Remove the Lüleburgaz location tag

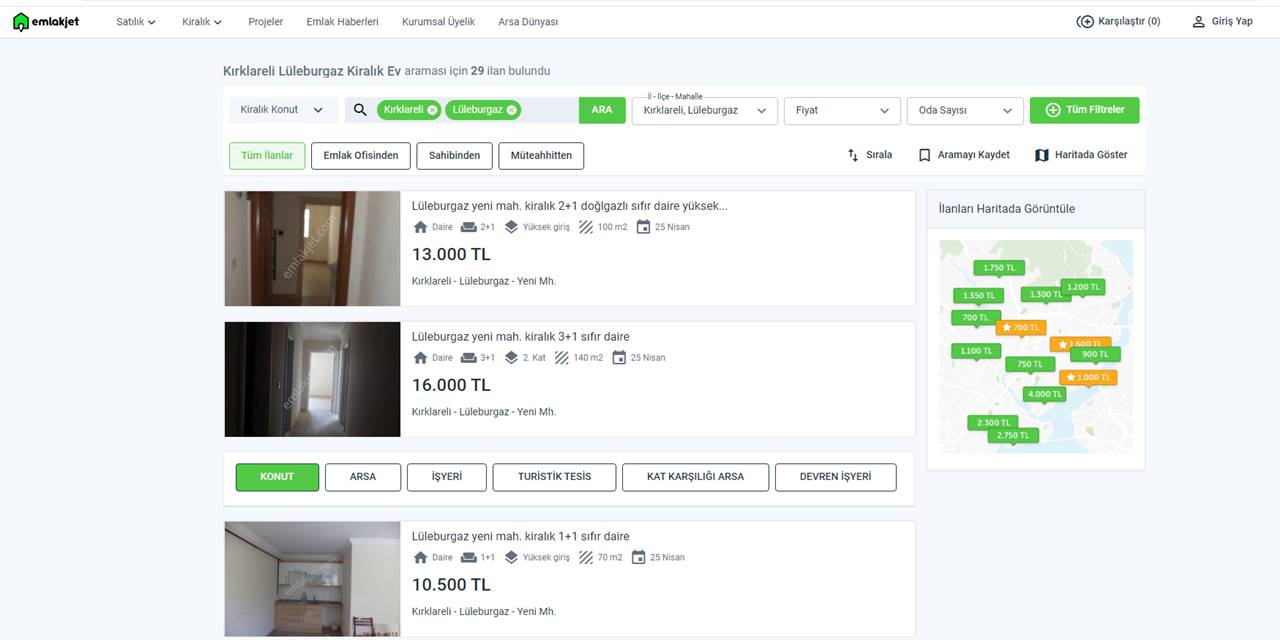[x=512, y=110]
